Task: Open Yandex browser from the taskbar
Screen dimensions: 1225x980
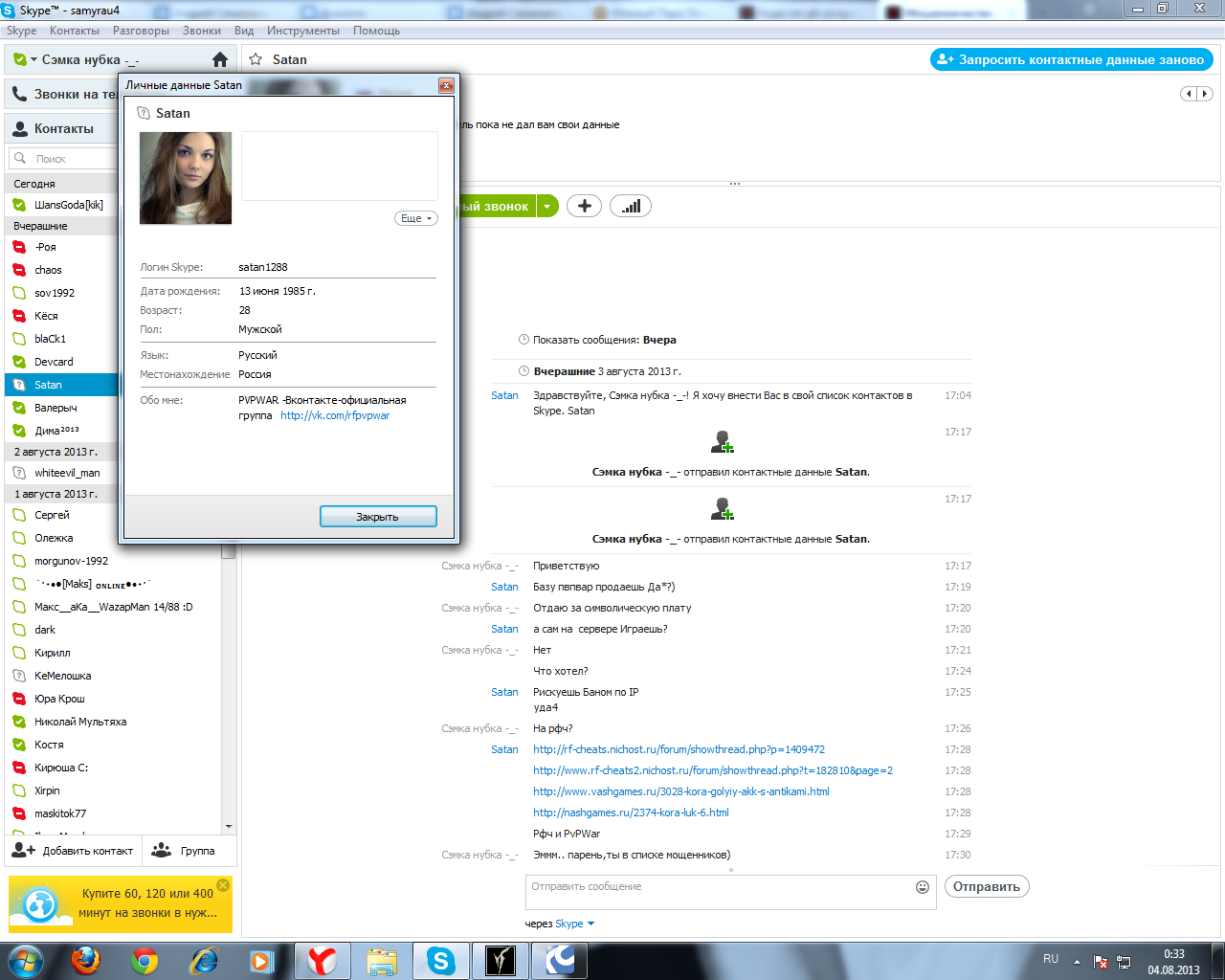Action: point(323,960)
